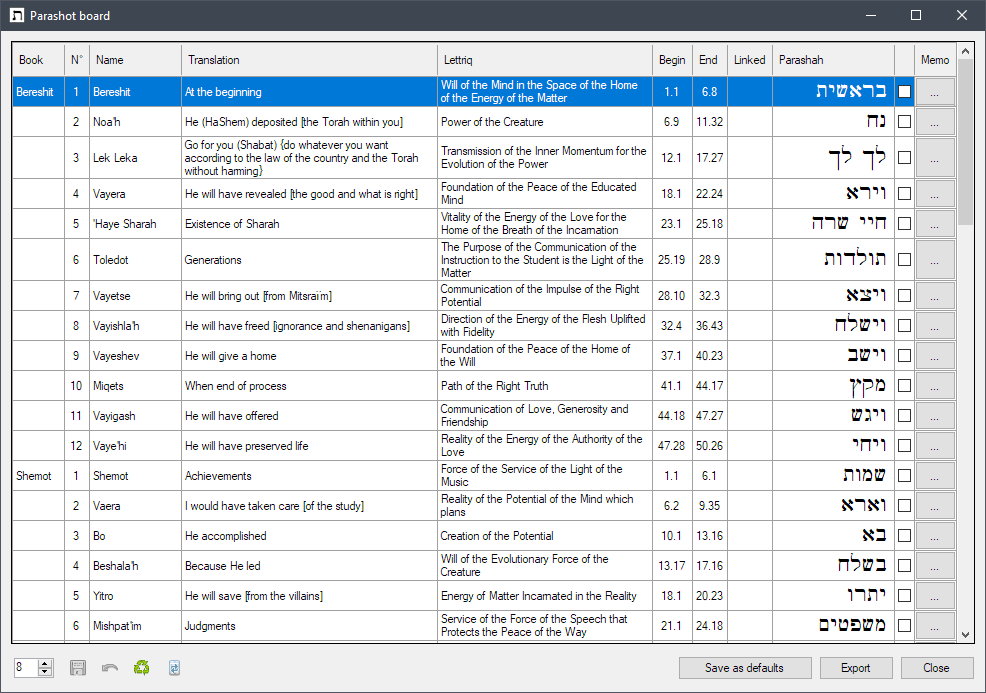Click the Shemot book cell
Image resolution: width=986 pixels, height=693 pixels.
(38, 476)
